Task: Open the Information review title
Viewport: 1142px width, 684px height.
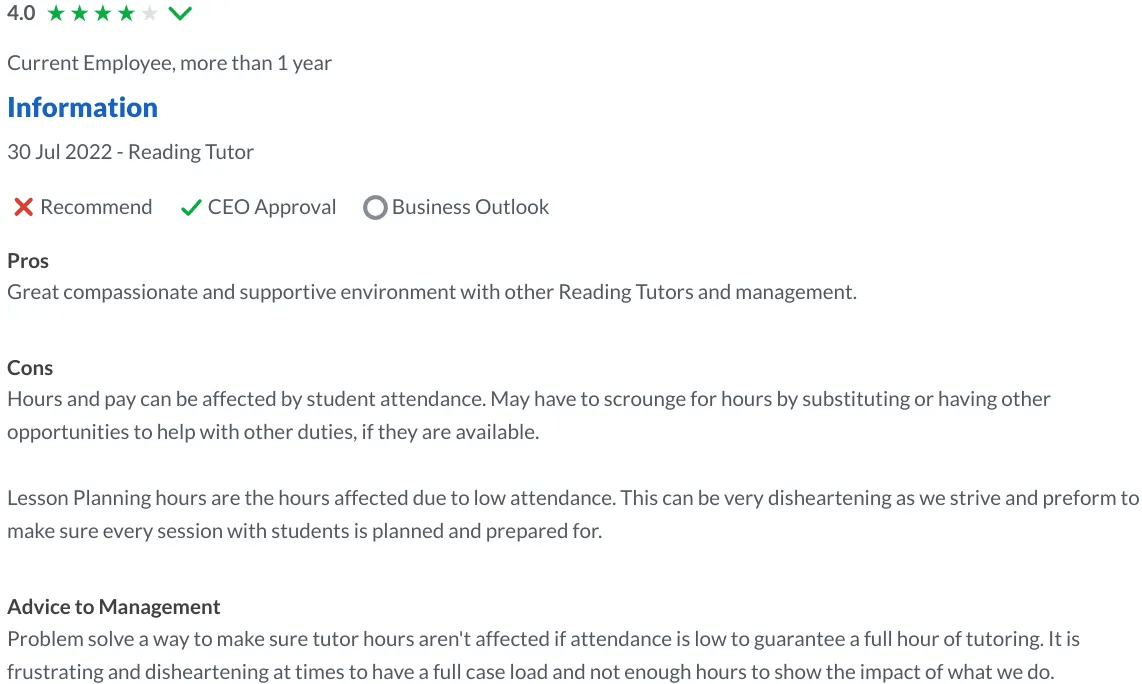Action: pyautogui.click(x=82, y=107)
